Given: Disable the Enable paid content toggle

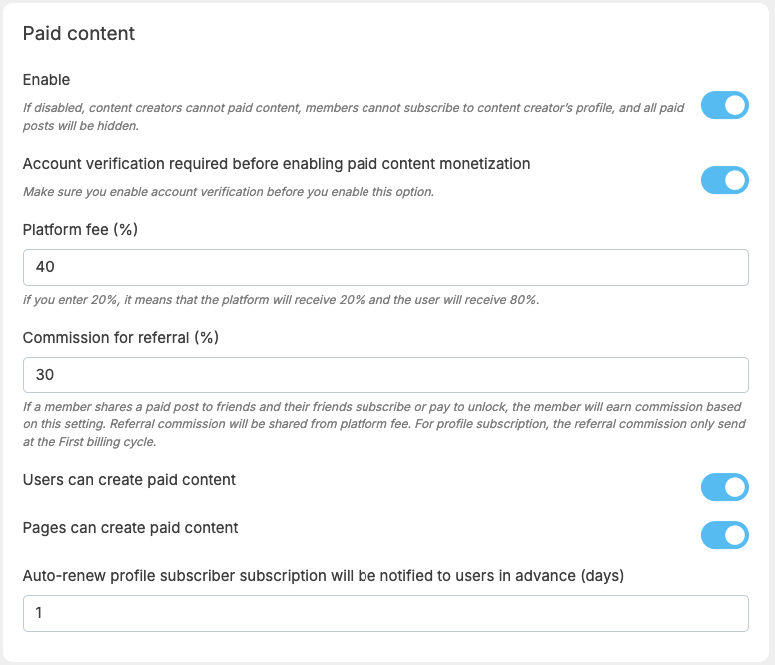Looking at the screenshot, I should click(725, 105).
